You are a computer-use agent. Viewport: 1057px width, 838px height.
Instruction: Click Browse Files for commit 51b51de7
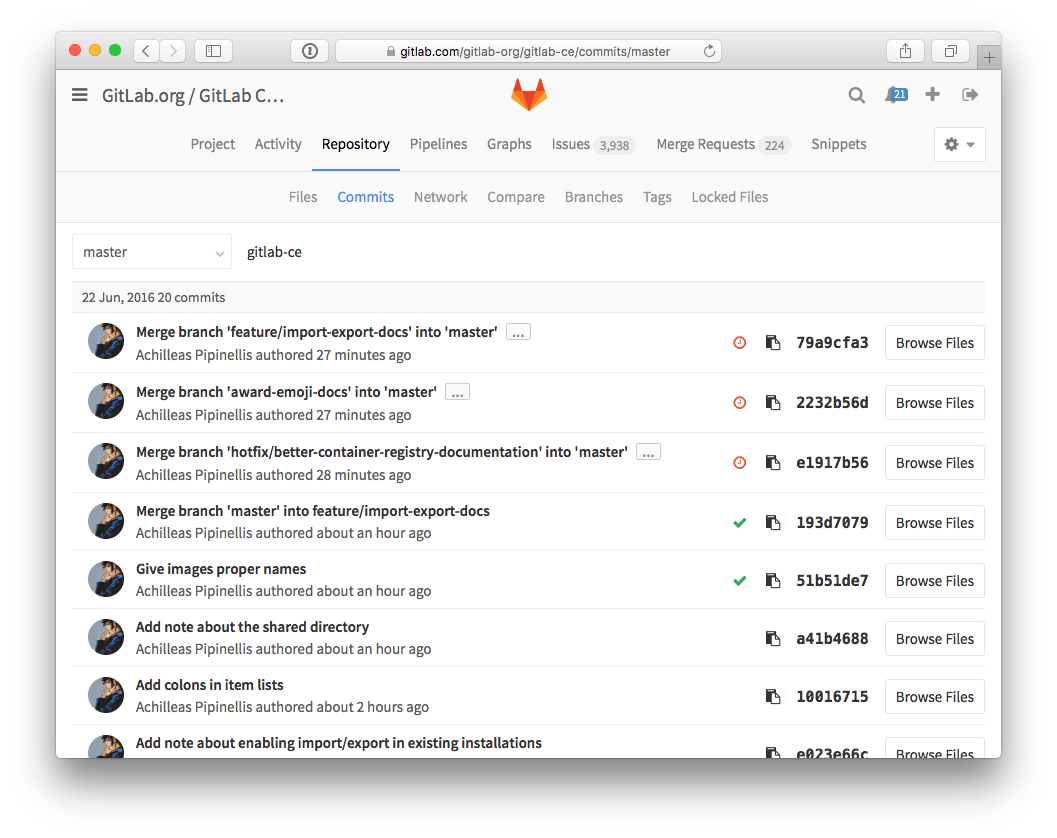pyautogui.click(x=934, y=580)
